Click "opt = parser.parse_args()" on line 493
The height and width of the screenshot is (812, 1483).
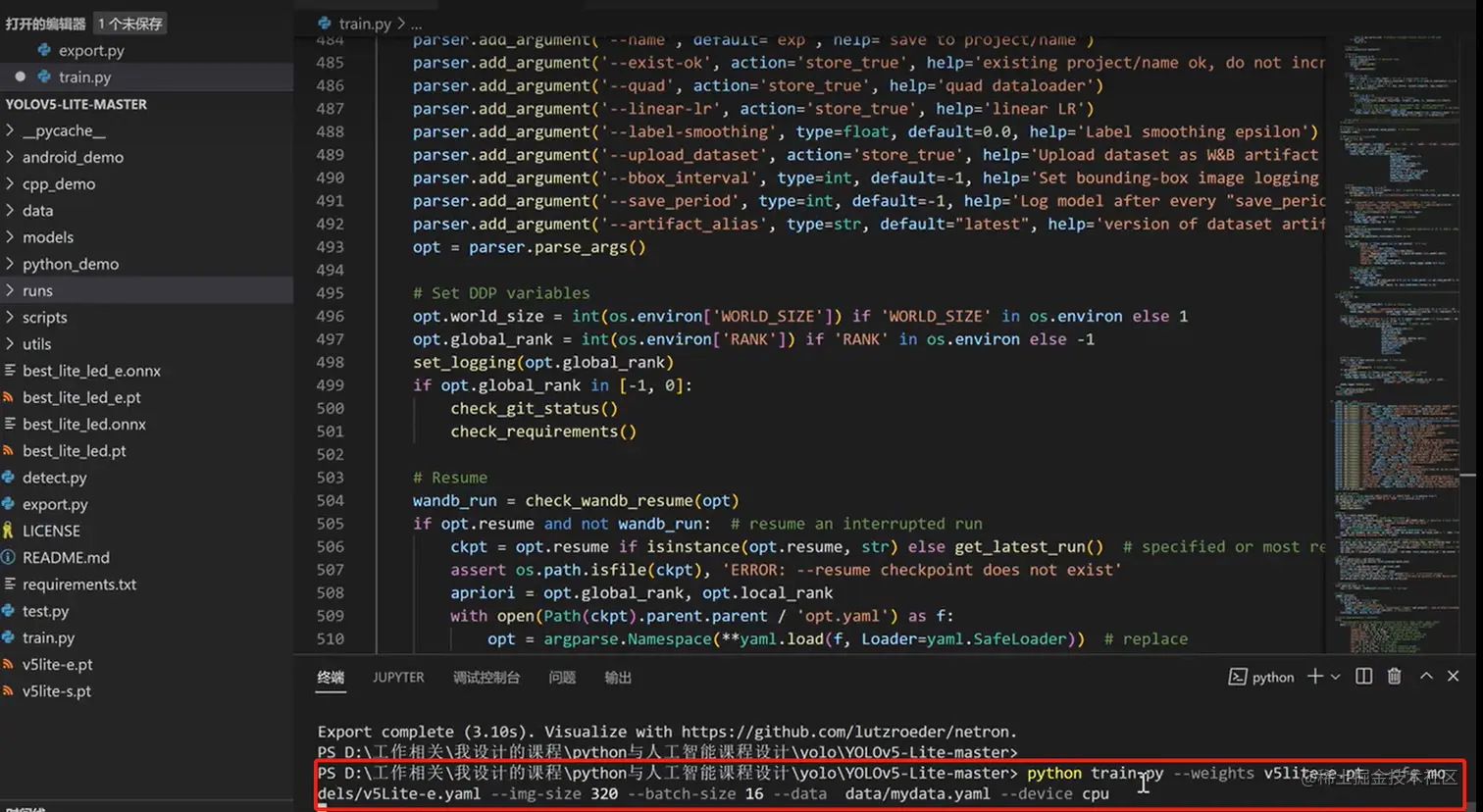pyautogui.click(x=530, y=247)
